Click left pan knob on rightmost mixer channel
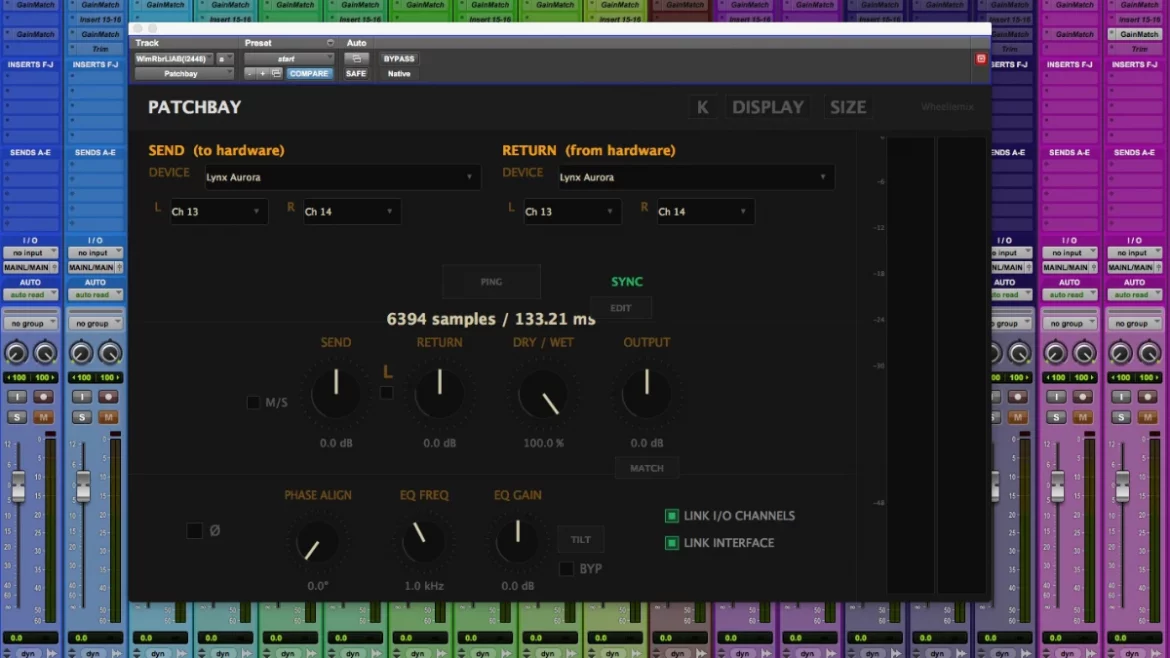Screen dimensions: 1170x658 coord(1120,353)
